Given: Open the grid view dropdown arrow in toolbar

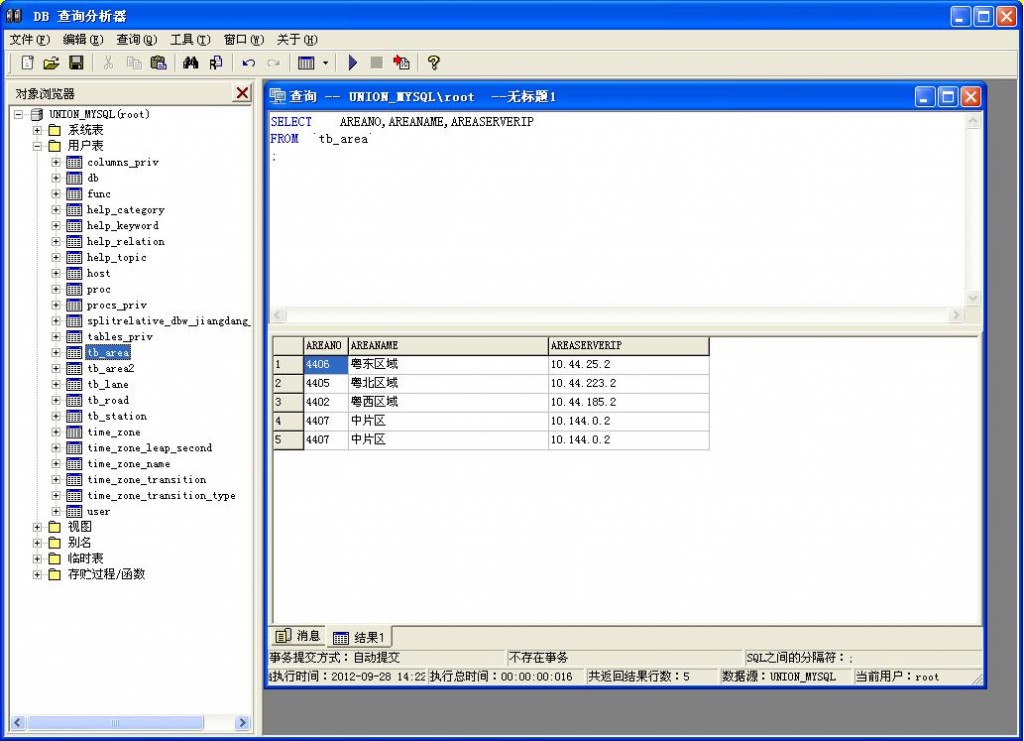Looking at the screenshot, I should 325,63.
